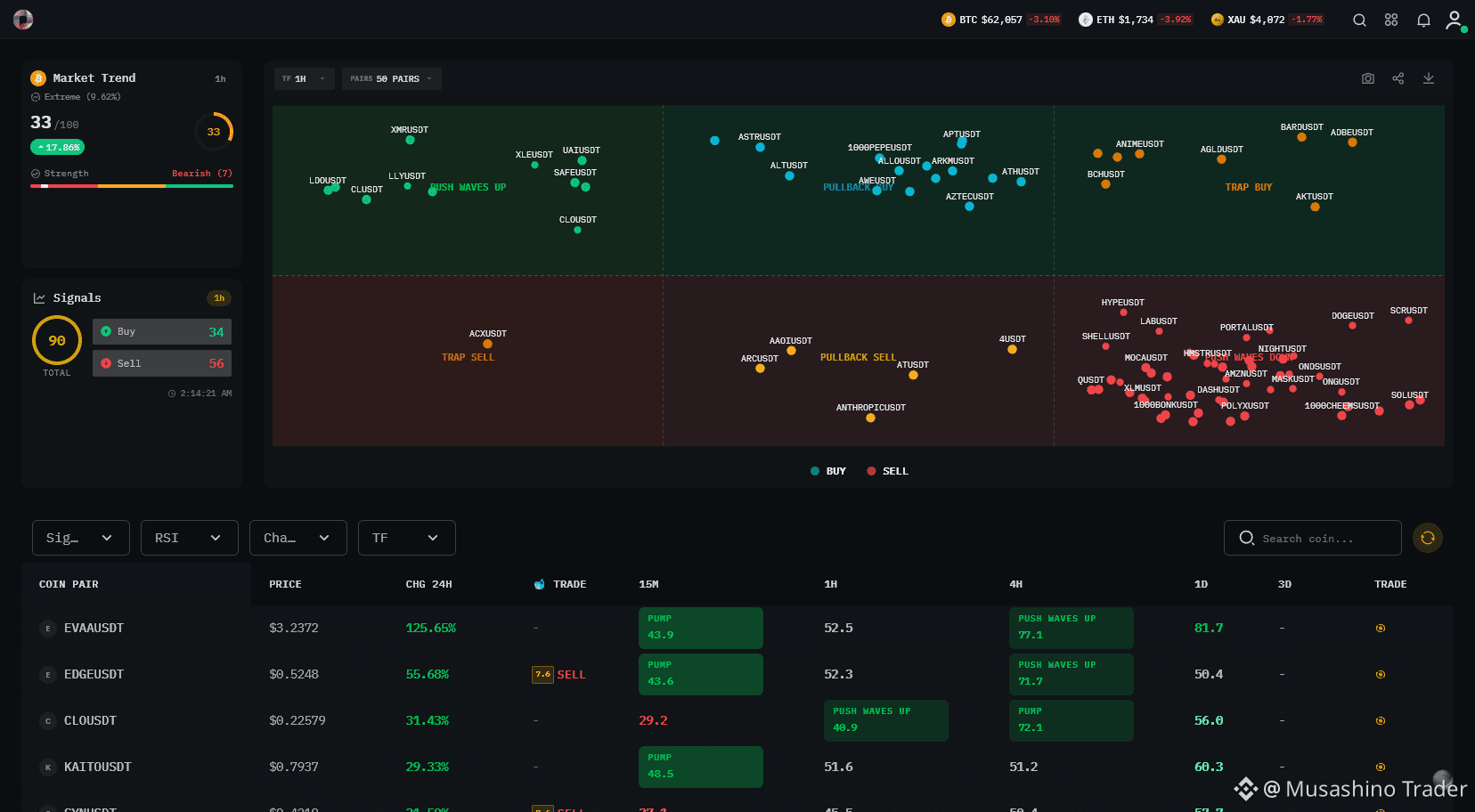This screenshot has height=812, width=1475.
Task: Click the trade icon for KAITOUSDT row
Action: (x=1381, y=767)
